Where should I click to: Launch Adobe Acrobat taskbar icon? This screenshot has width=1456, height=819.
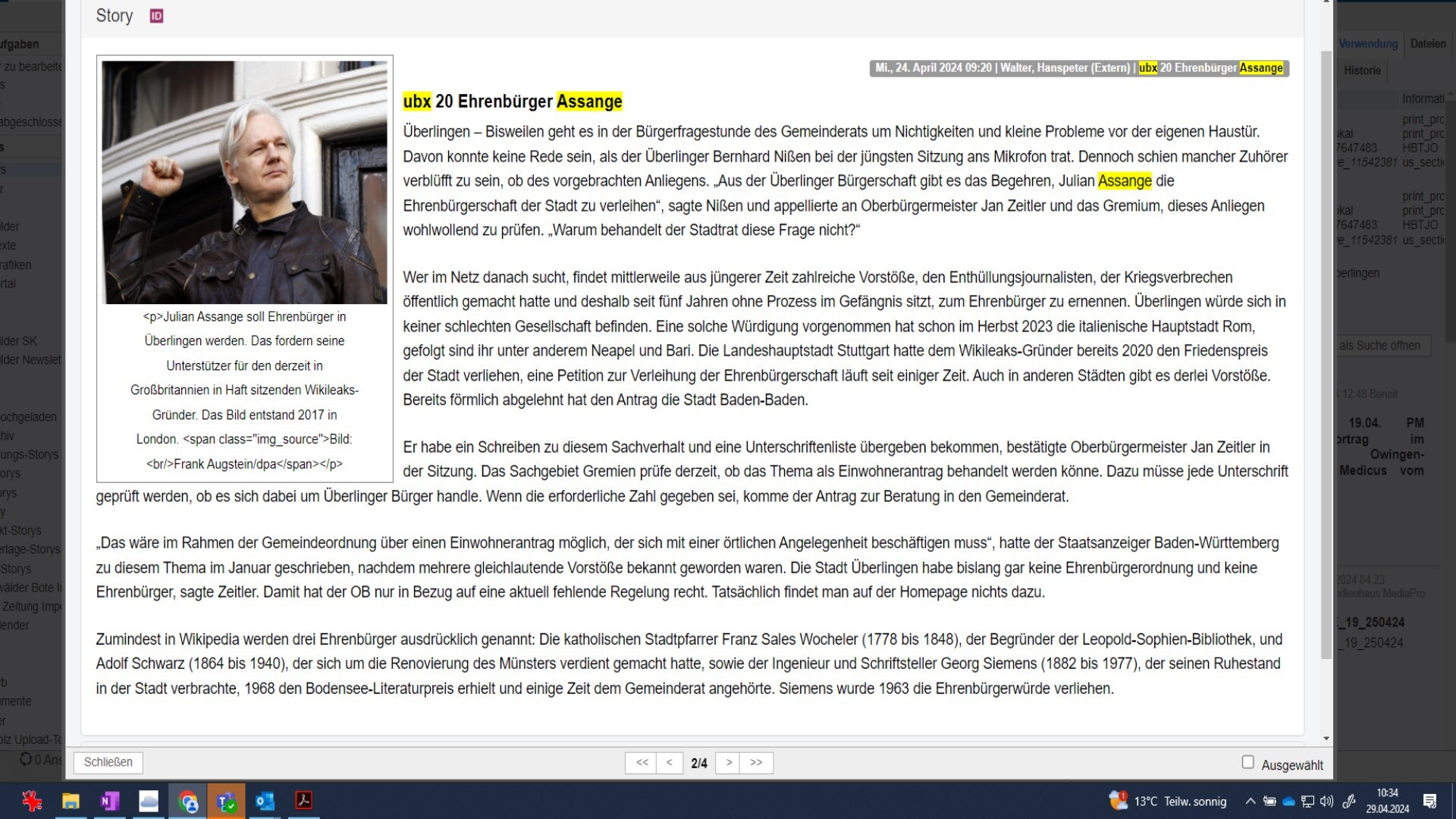[x=304, y=801]
